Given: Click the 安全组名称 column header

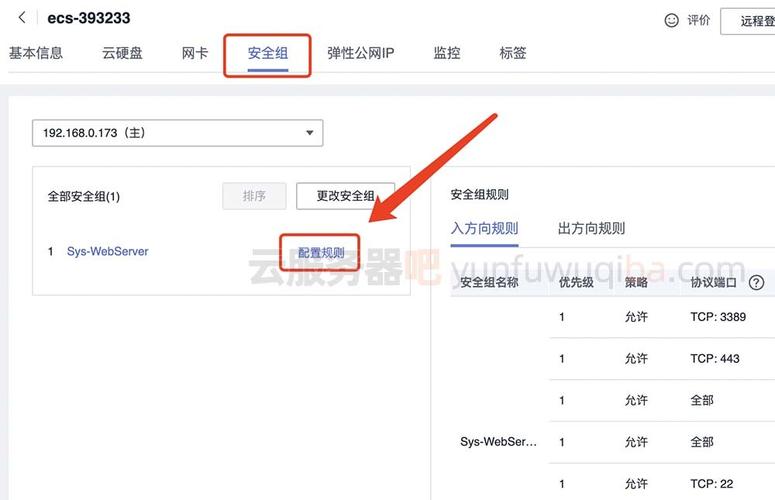Looking at the screenshot, I should click(489, 283).
